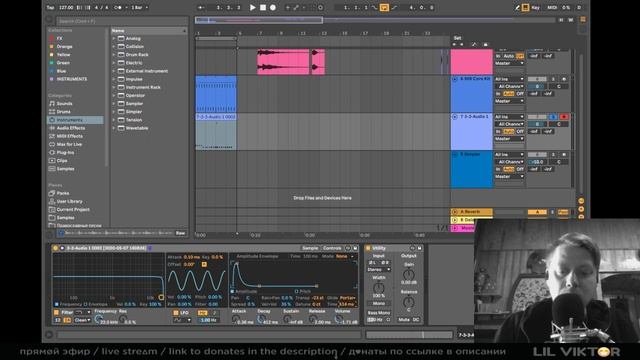Viewport: 640px width, 360px height.
Task: Open User Library in browser
Action: [x=69, y=202]
